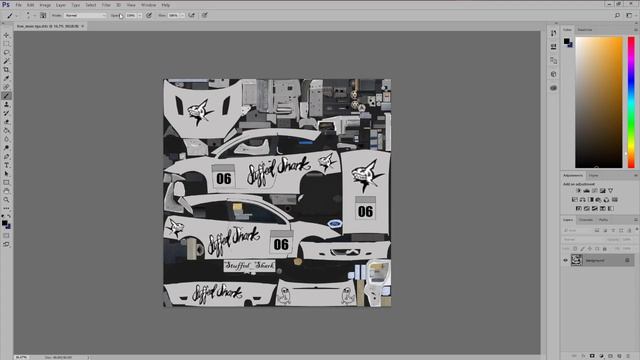Open the layer filter kind dropdown
This screenshot has width=640, height=360.
[577, 231]
